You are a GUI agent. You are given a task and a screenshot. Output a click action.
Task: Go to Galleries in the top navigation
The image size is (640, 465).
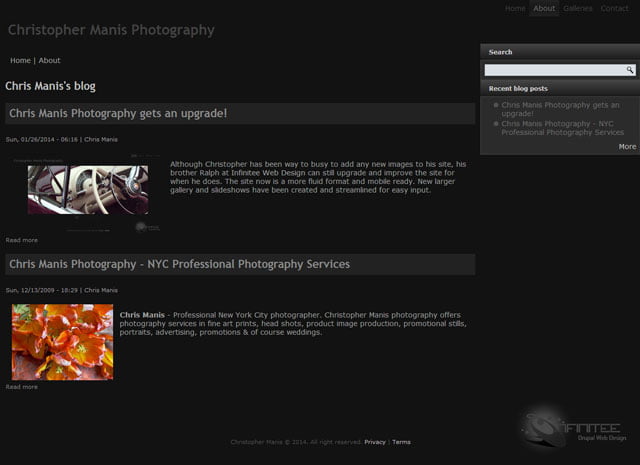(578, 9)
